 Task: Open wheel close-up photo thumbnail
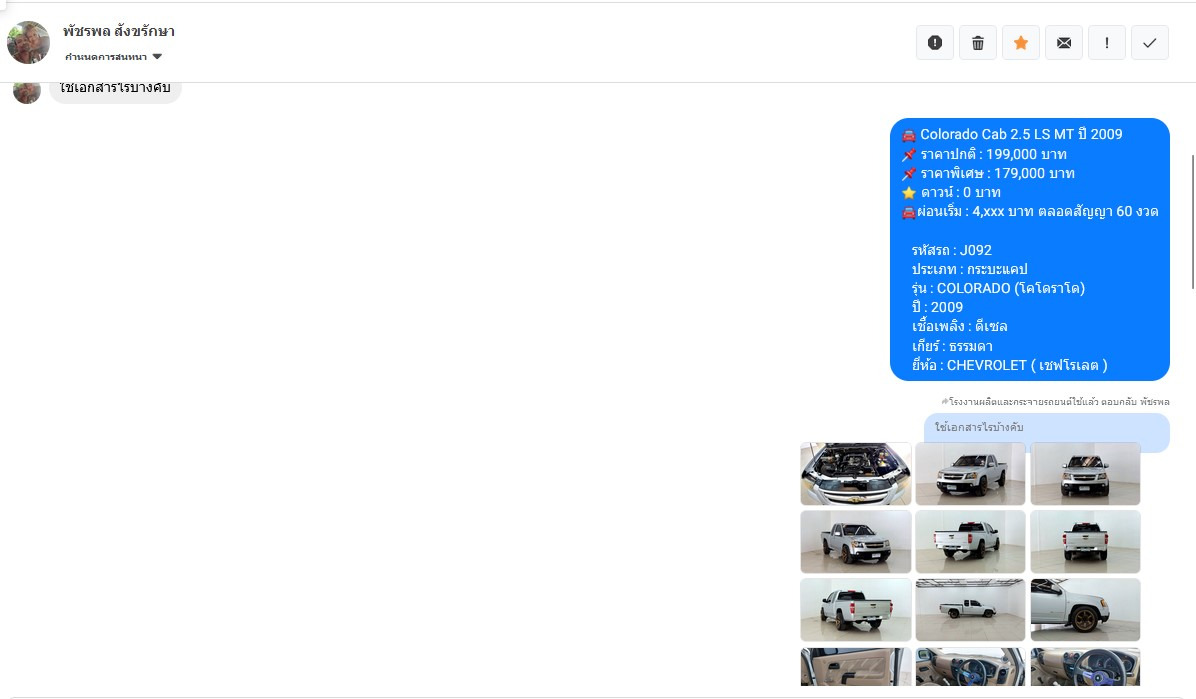coord(1085,610)
